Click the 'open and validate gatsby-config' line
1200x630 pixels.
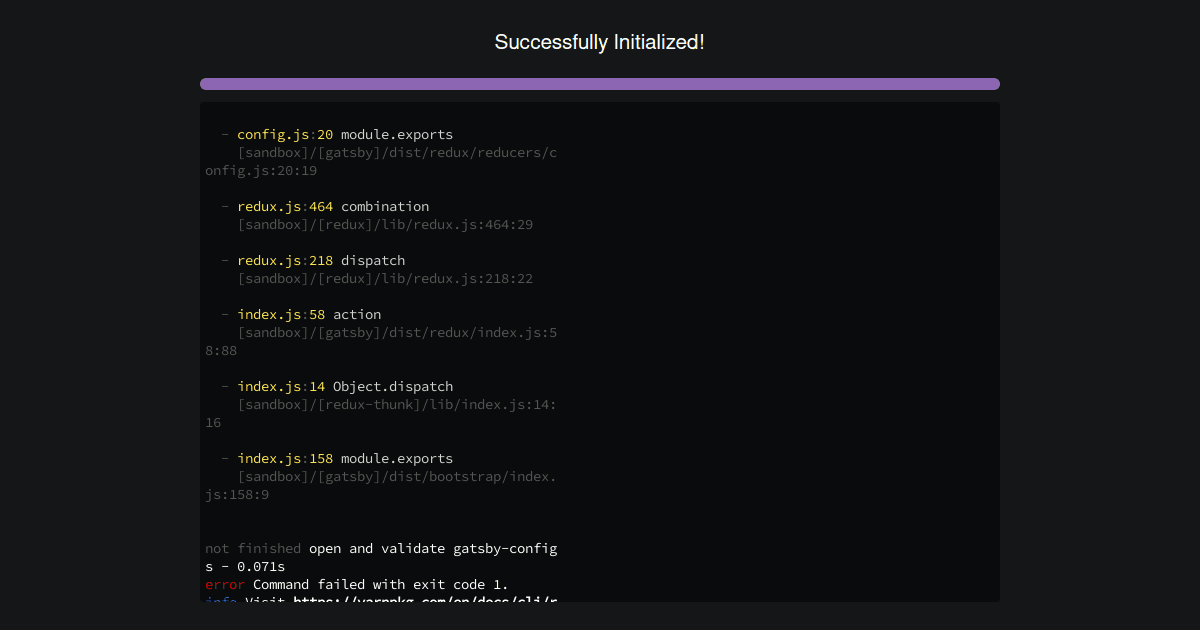point(430,548)
